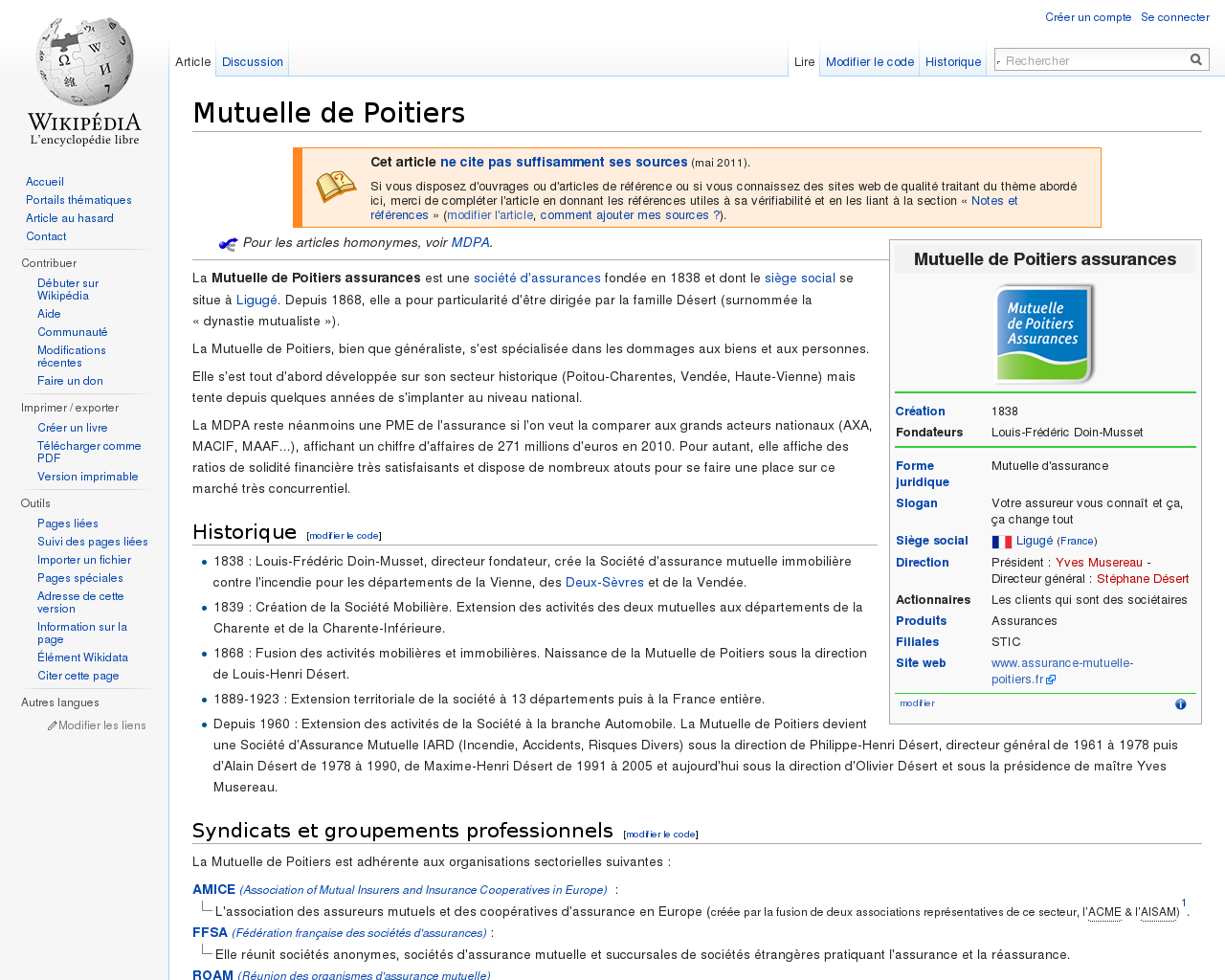Collapse the Contribuer sidebar section
This screenshot has width=1225, height=980.
pyautogui.click(x=49, y=263)
